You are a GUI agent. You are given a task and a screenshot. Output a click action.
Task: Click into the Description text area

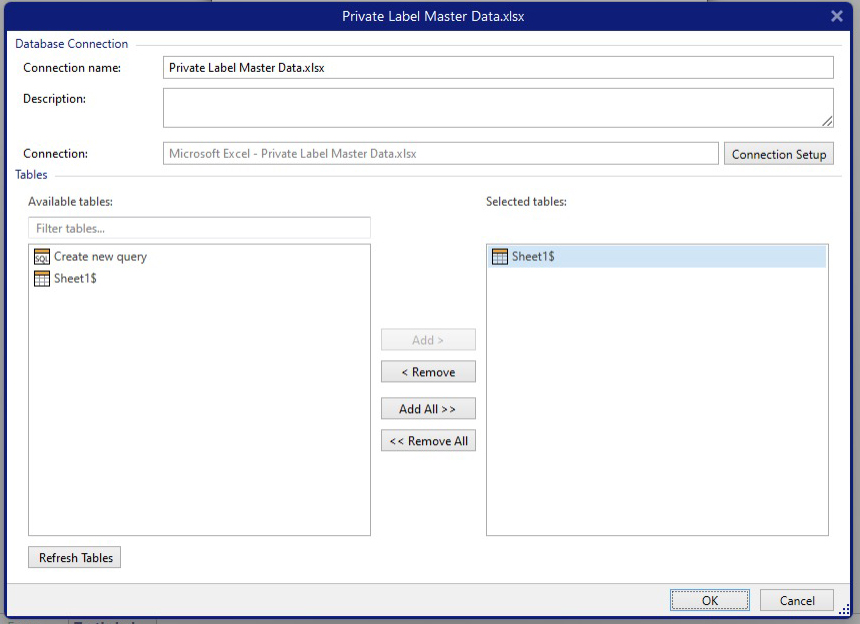[x=498, y=108]
